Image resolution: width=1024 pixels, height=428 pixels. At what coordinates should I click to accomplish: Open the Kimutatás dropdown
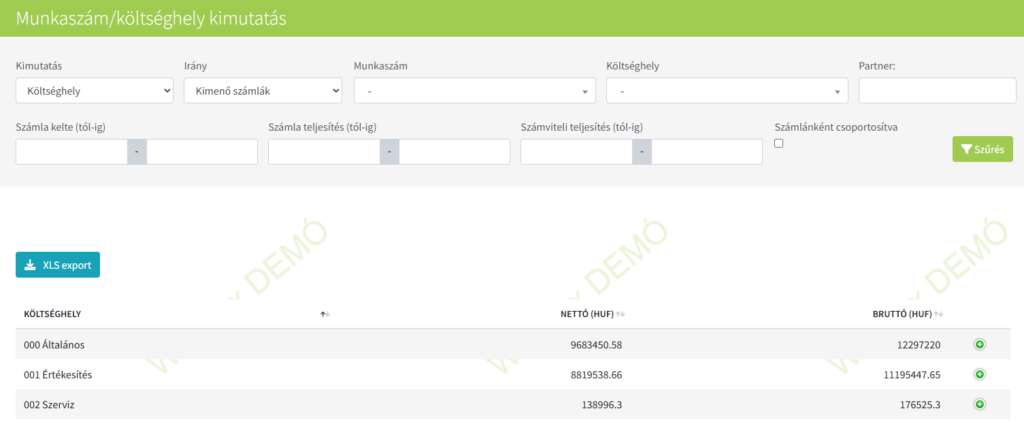(95, 91)
